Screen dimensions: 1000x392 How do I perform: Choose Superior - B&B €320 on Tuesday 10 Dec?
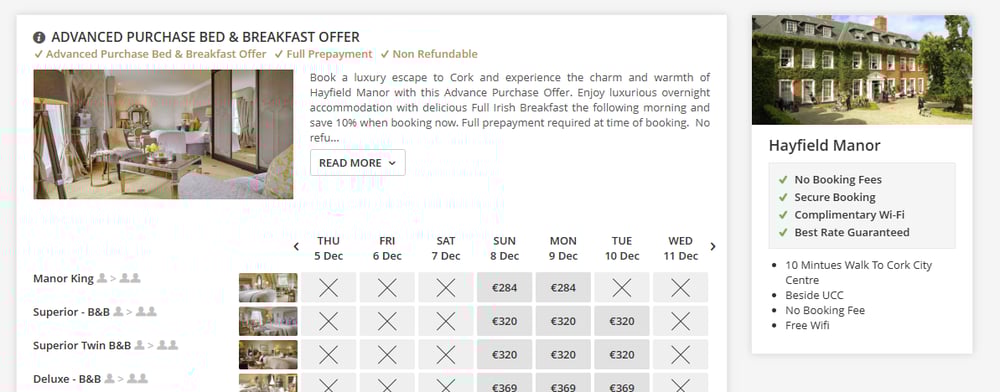[622, 321]
